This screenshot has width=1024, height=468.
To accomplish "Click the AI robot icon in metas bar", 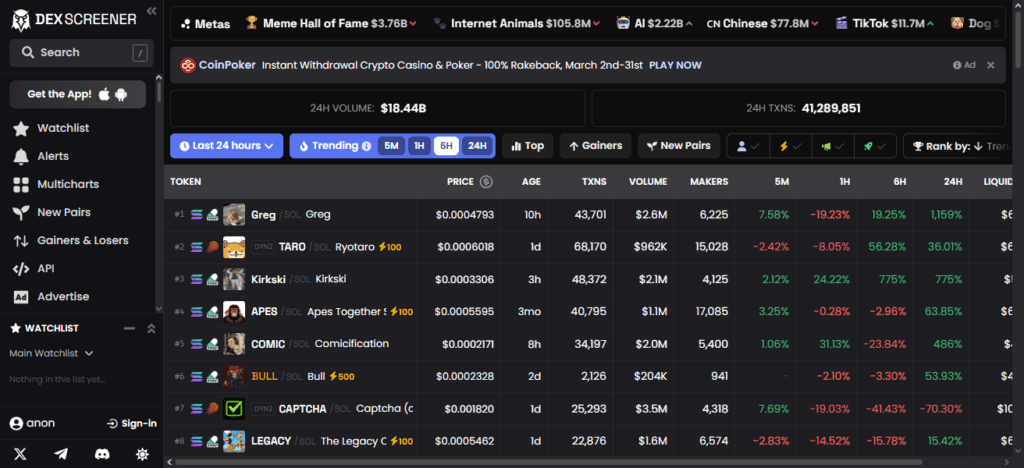I will pos(624,23).
